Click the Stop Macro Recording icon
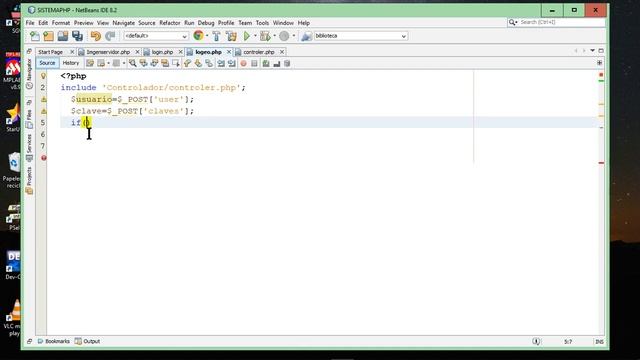 click(254, 63)
